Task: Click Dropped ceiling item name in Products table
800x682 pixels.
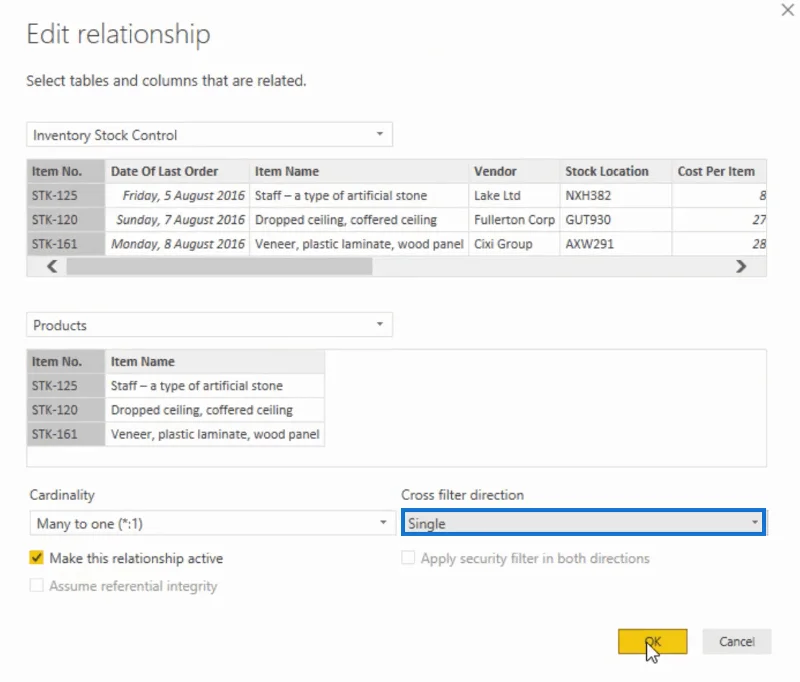Action: 214,410
